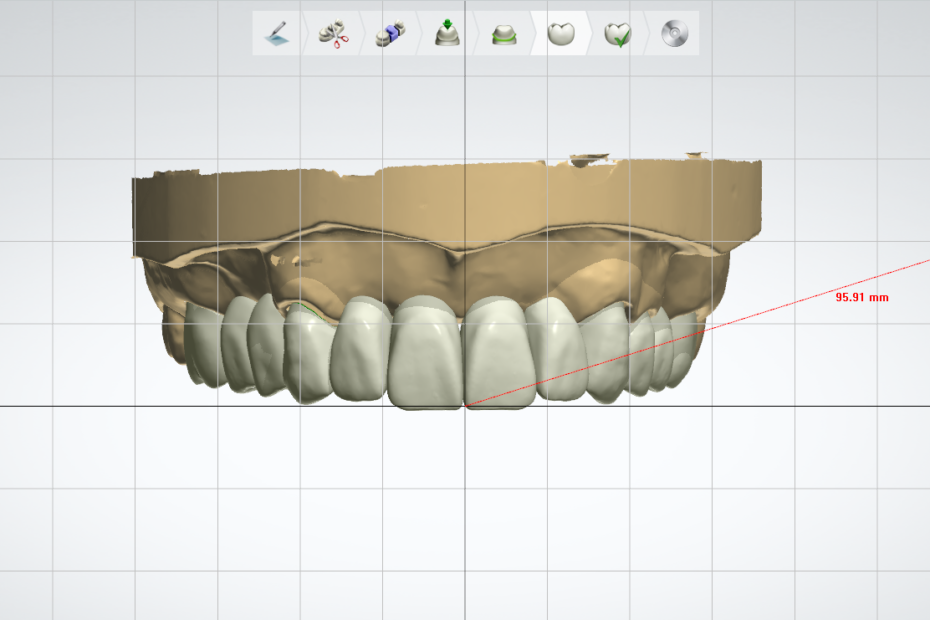
Task: Open the blue block sectioning step
Action: click(x=390, y=33)
